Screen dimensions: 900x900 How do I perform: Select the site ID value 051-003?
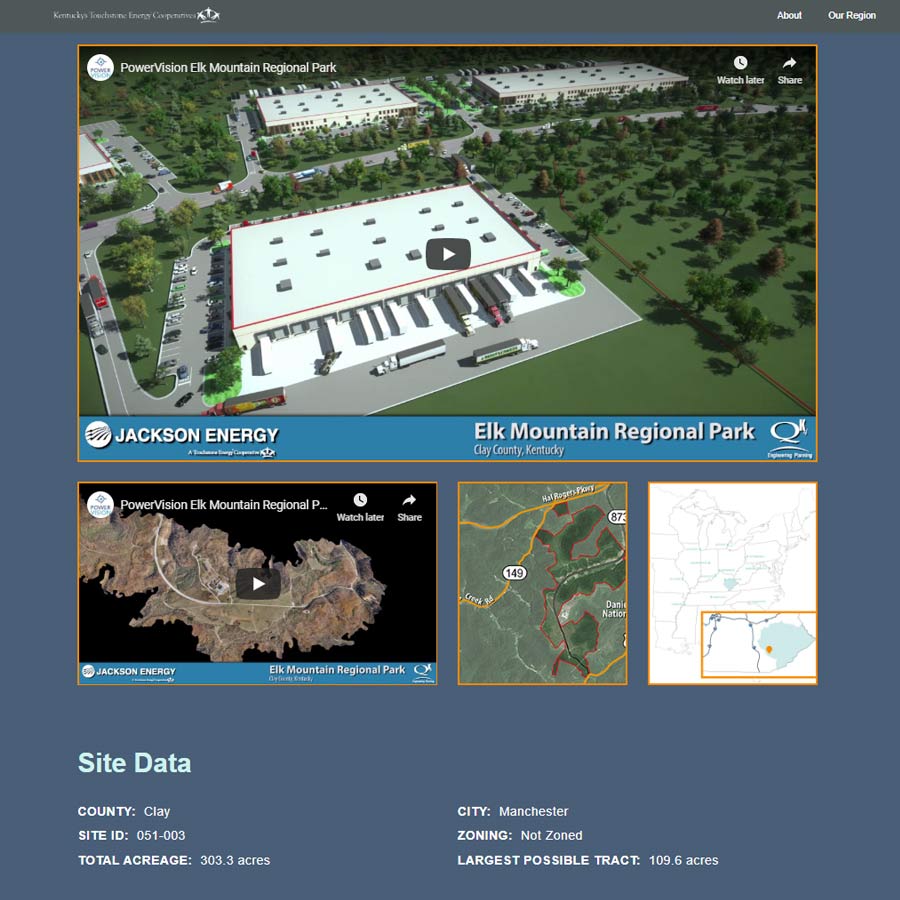pos(161,836)
